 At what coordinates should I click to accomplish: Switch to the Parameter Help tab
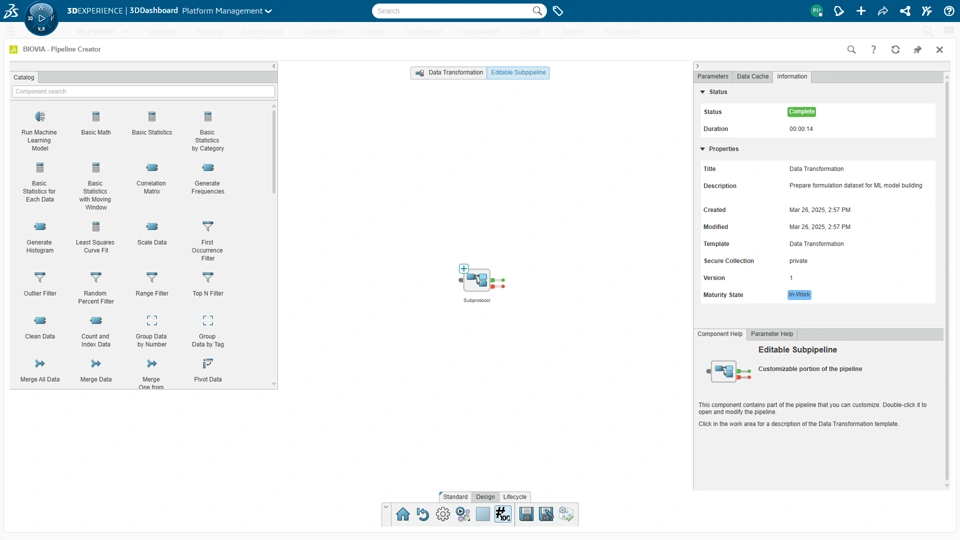(x=772, y=334)
